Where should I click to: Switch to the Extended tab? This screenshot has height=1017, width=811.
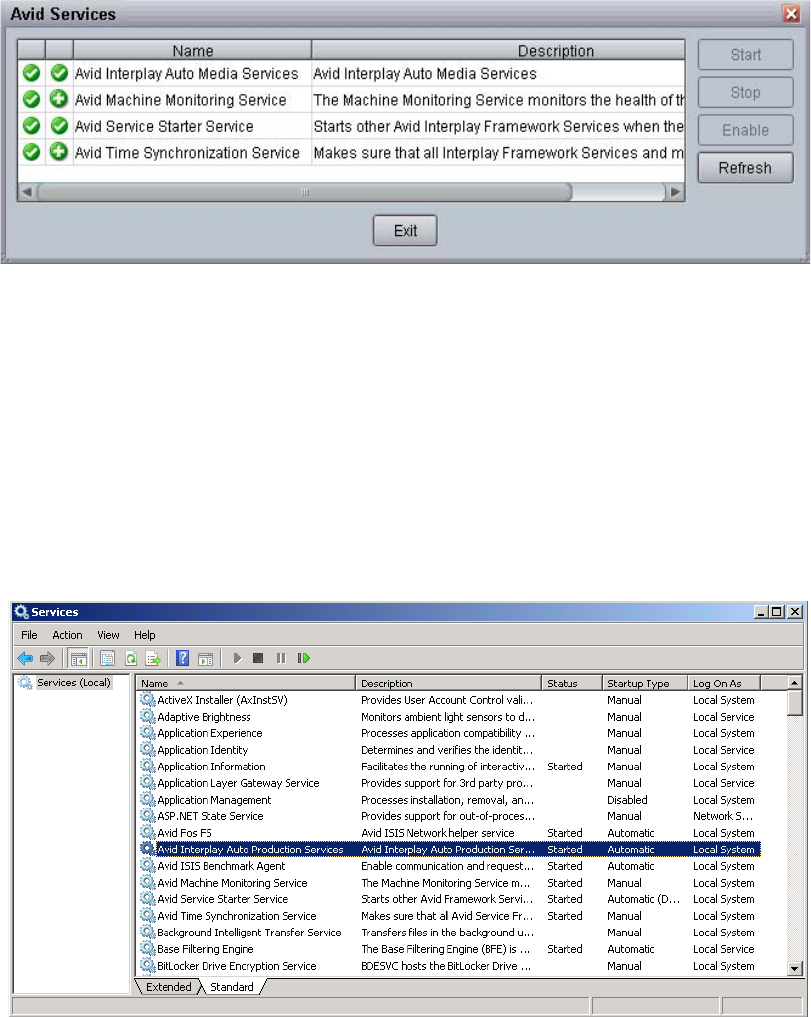[168, 987]
